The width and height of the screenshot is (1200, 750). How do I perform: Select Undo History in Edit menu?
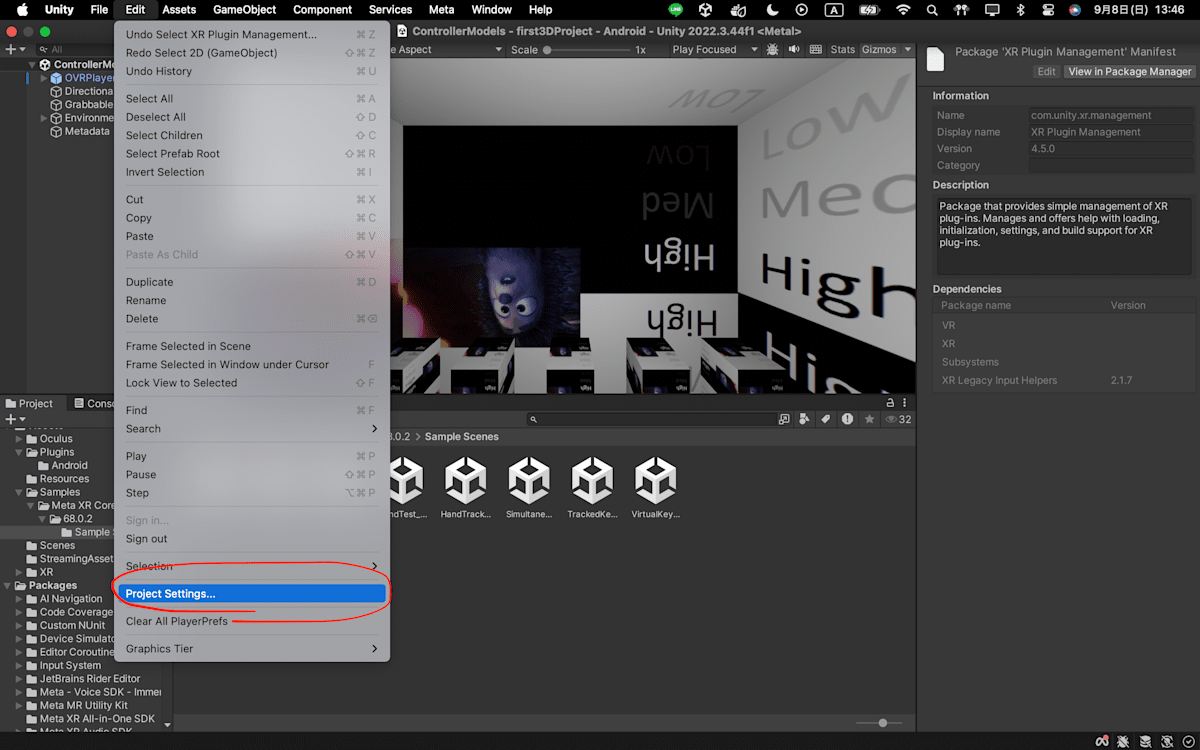click(251, 71)
